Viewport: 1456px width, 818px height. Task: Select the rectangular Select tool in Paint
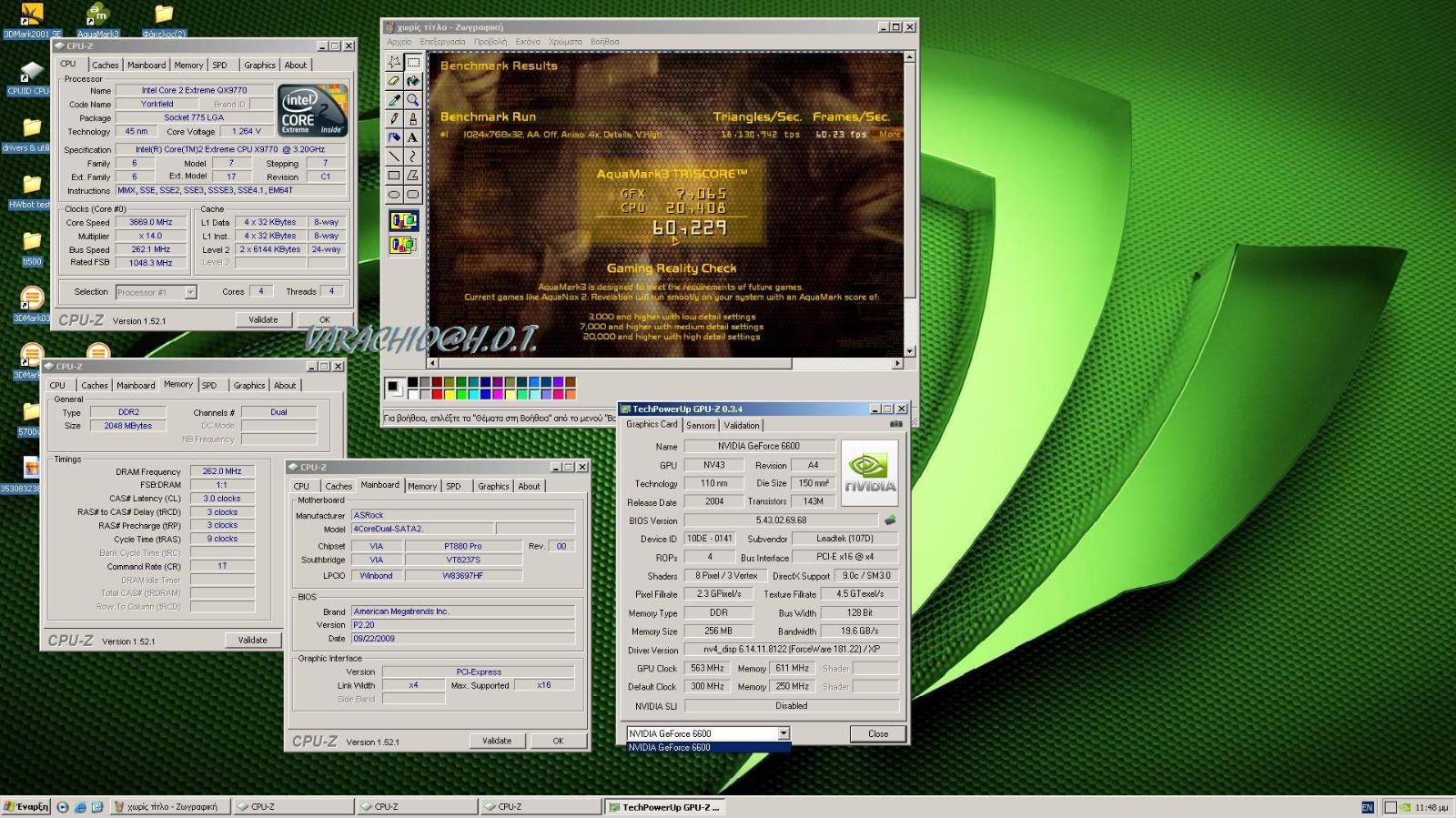[x=413, y=62]
